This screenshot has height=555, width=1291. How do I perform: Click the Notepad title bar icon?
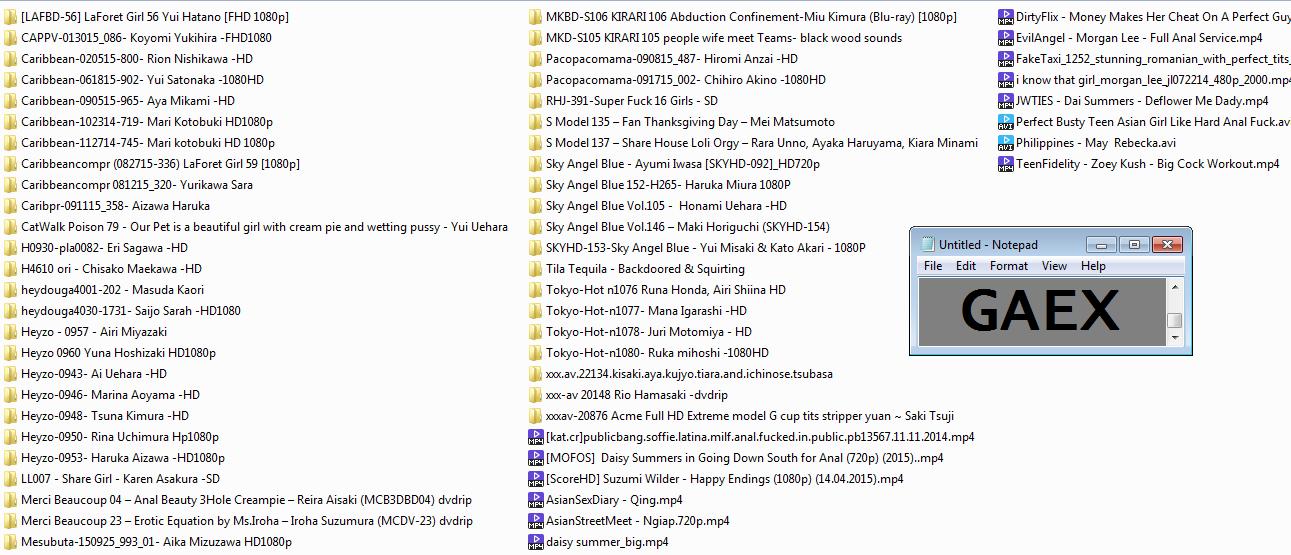(926, 244)
